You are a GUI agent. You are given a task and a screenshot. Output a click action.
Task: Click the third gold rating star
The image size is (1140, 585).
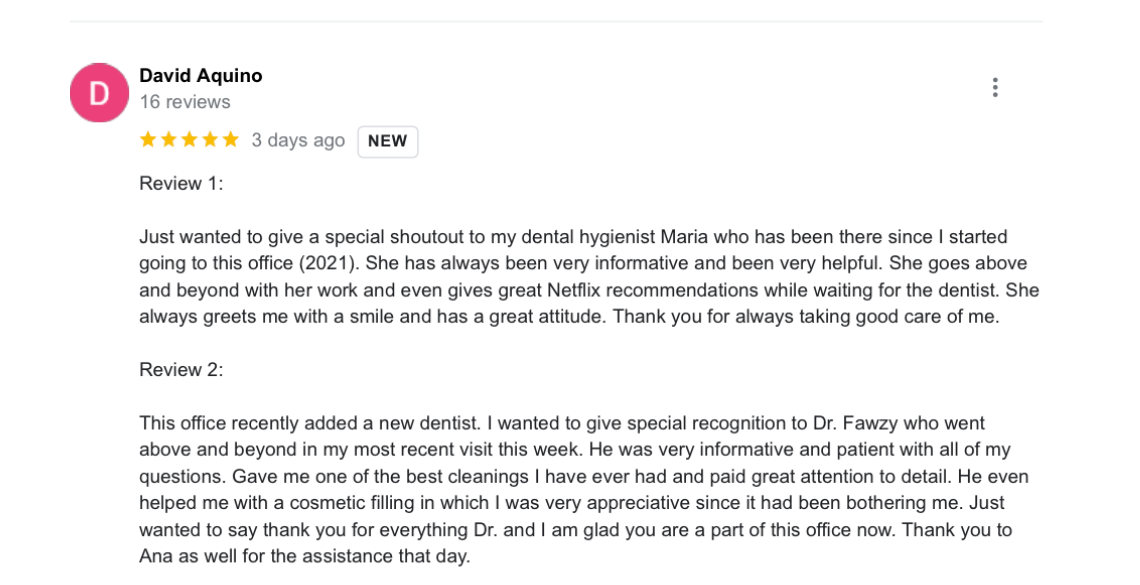[x=189, y=140]
